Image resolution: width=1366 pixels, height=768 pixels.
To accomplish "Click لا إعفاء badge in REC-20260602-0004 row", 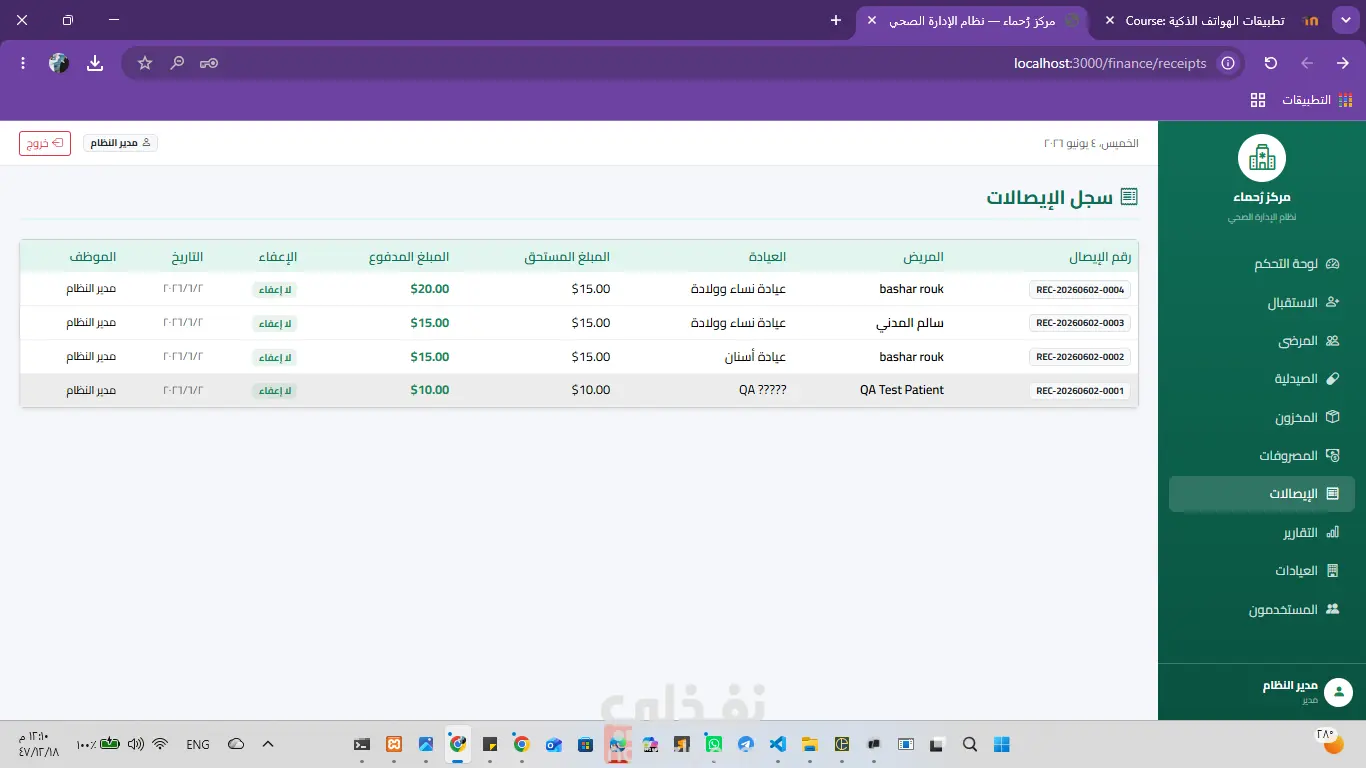I will point(274,290).
